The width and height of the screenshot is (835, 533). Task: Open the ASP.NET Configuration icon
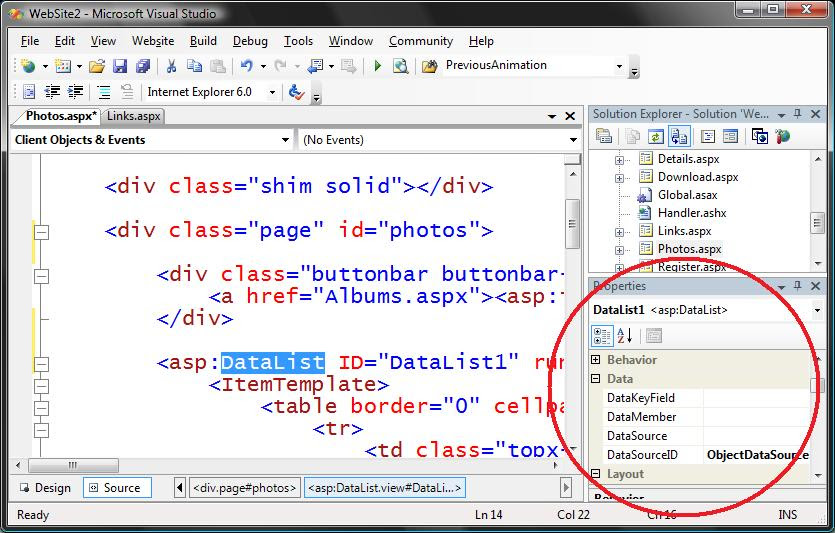(782, 136)
